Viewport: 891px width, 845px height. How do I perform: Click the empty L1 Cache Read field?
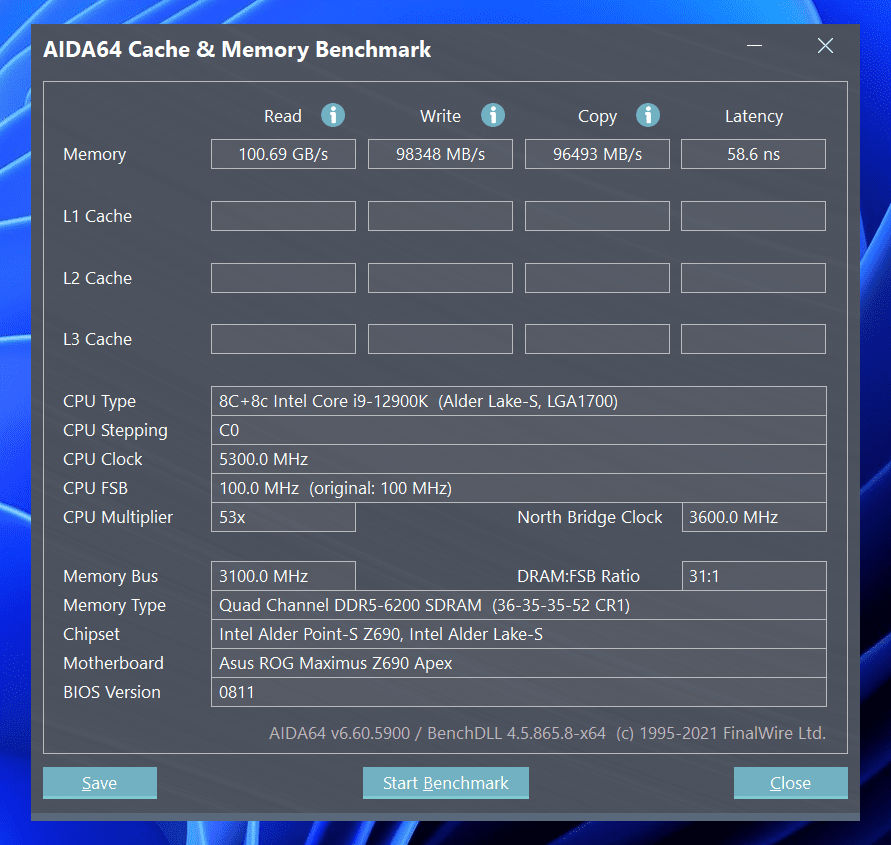(x=284, y=216)
